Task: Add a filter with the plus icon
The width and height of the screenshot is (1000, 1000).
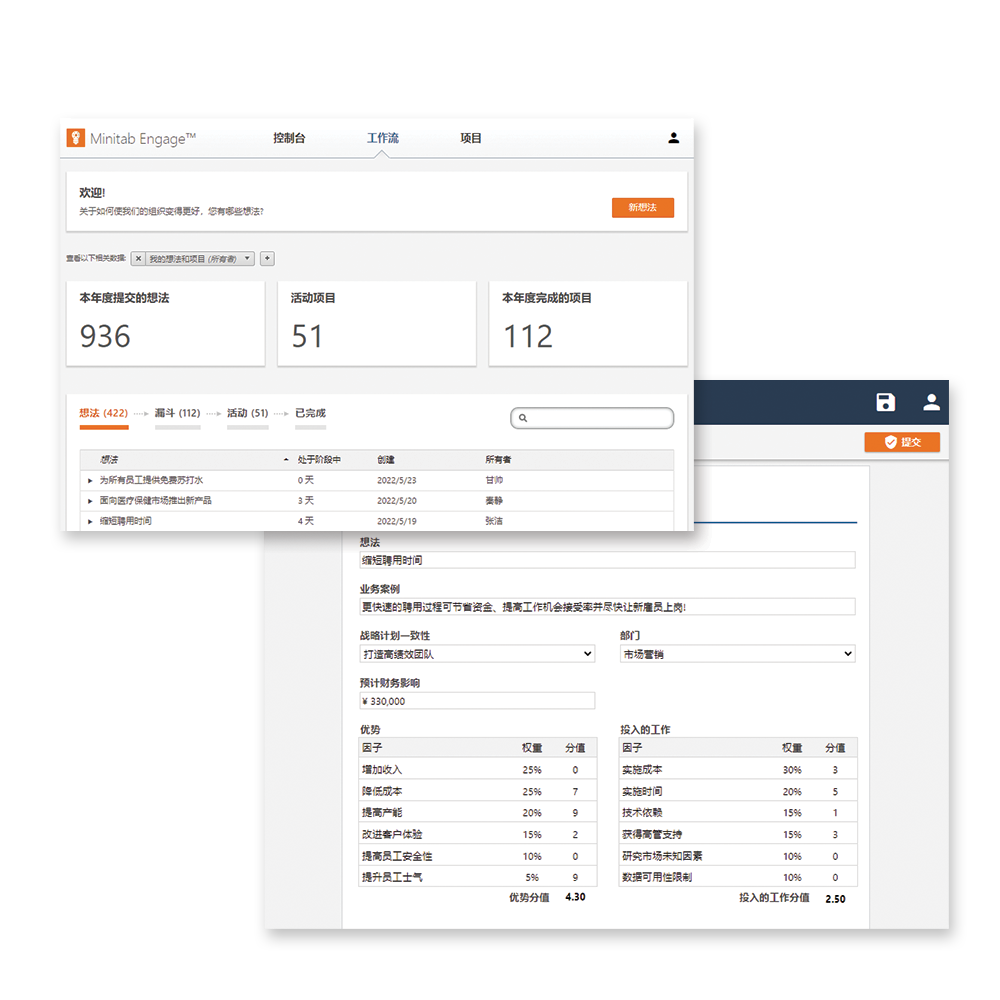Action: click(267, 259)
